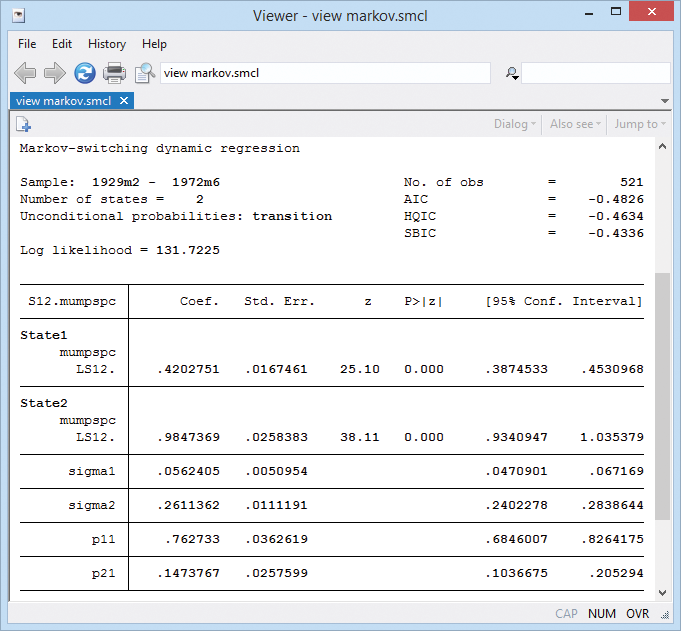
Task: Click the search input field
Action: 595,73
